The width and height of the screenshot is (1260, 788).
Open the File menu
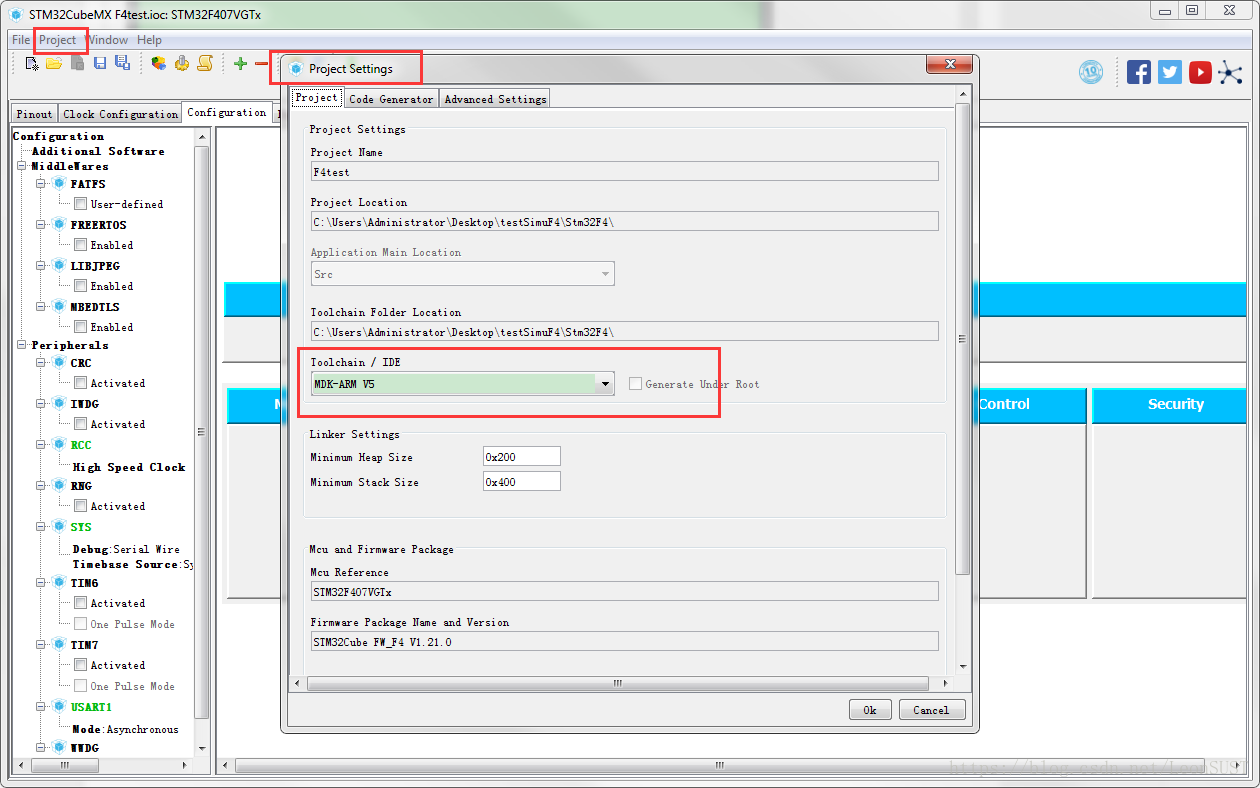21,40
